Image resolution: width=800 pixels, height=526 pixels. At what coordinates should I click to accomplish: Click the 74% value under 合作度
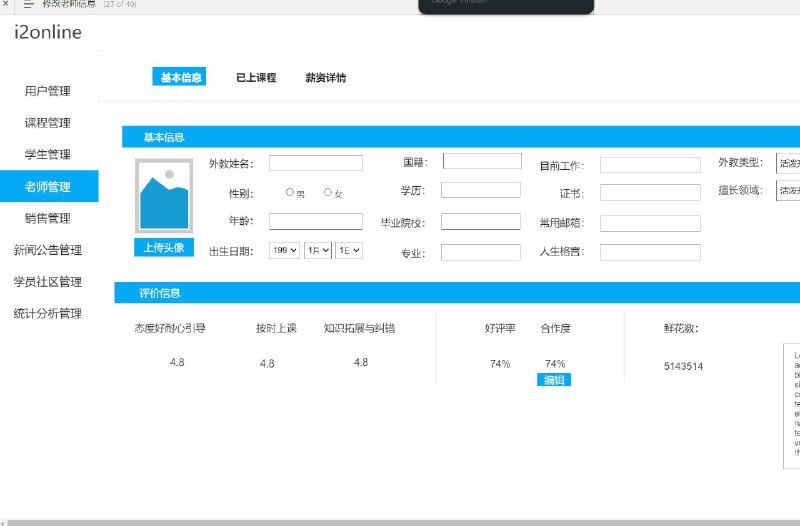[555, 364]
